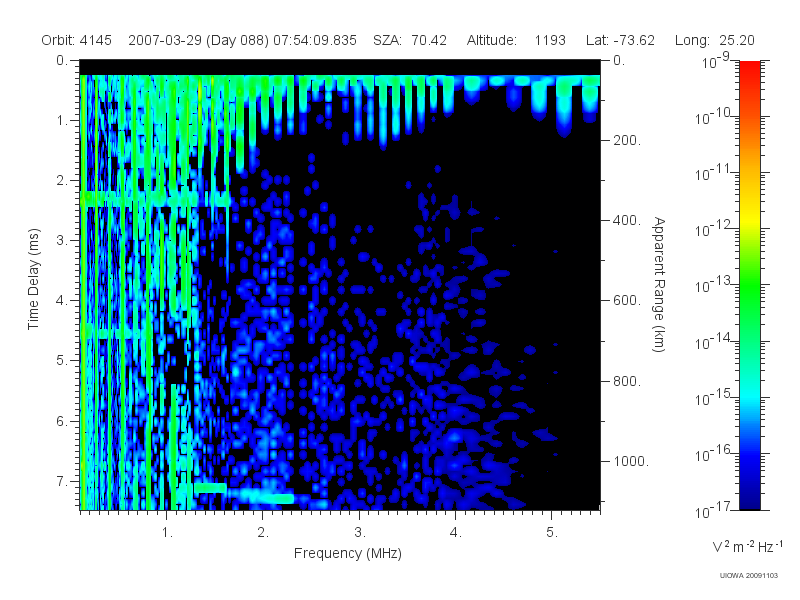The image size is (800, 600).
Task: Click the timestamp '07:54:09.835'
Action: (x=315, y=40)
